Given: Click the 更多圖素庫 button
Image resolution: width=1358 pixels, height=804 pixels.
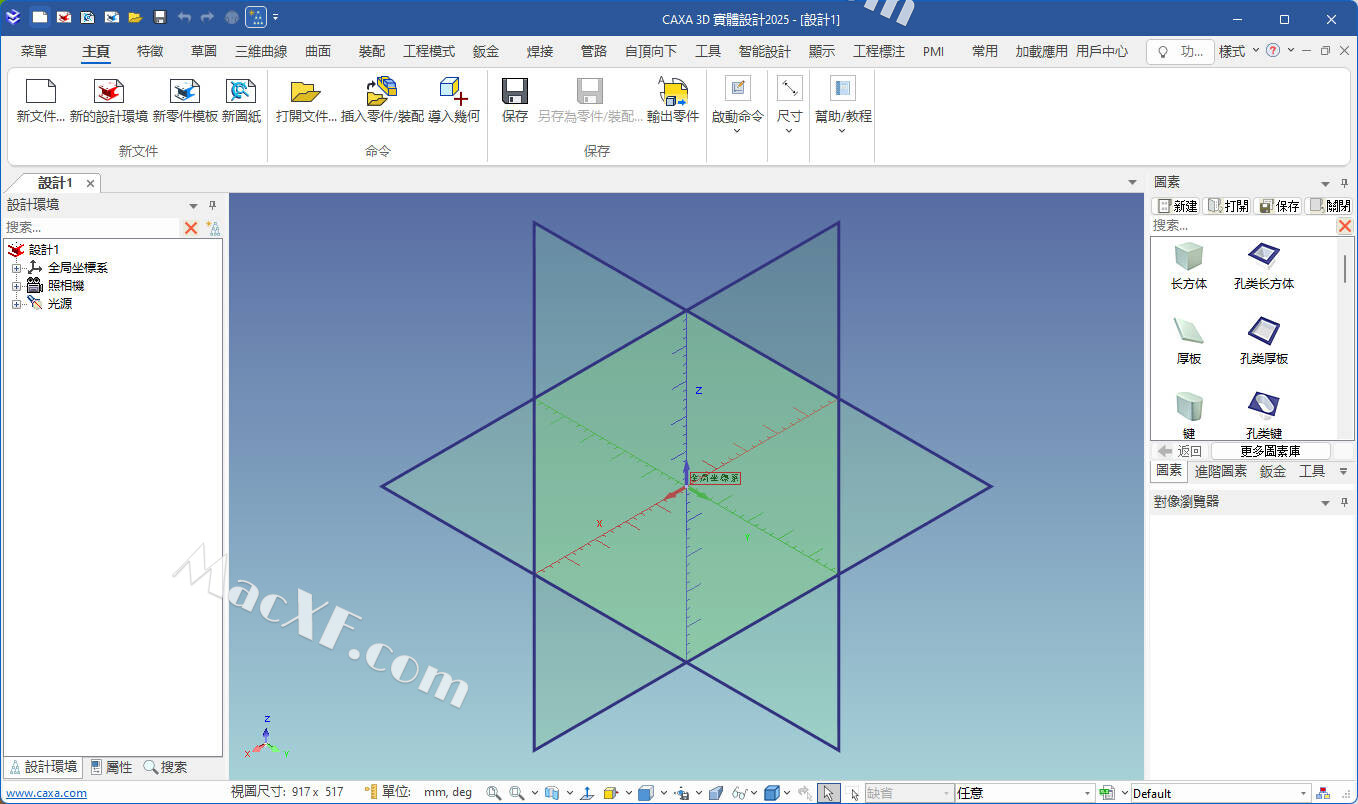Looking at the screenshot, I should 1270,451.
